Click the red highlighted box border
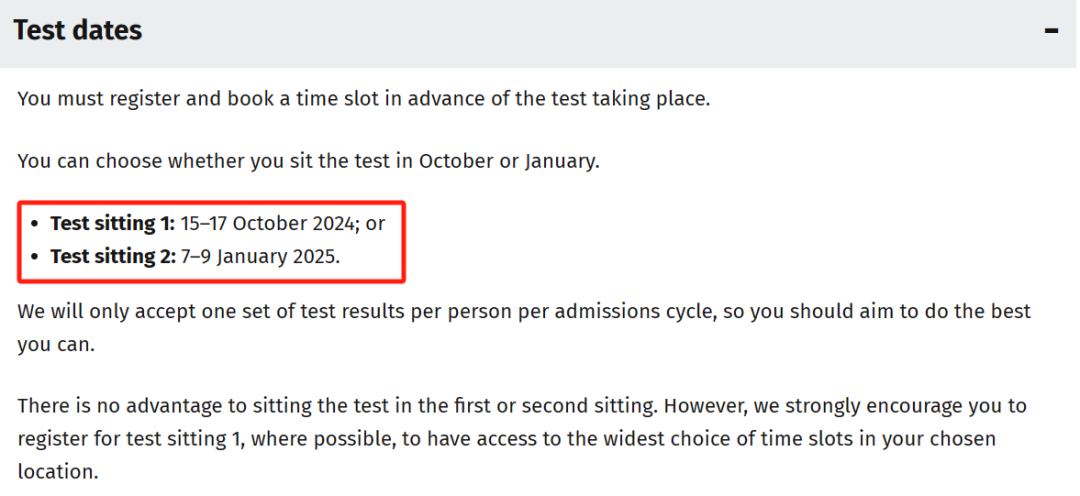The height and width of the screenshot is (496, 1080). click(x=211, y=203)
